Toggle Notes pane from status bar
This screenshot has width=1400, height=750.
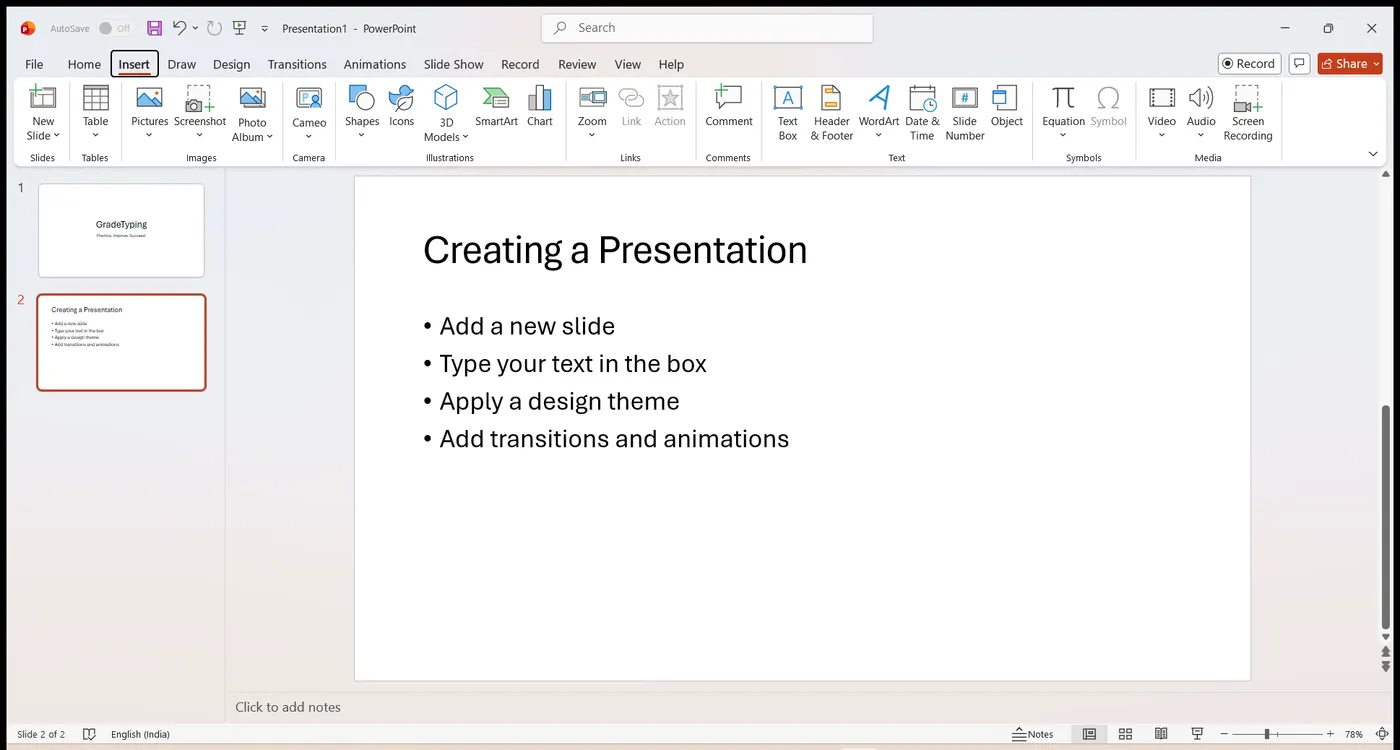tap(1033, 734)
